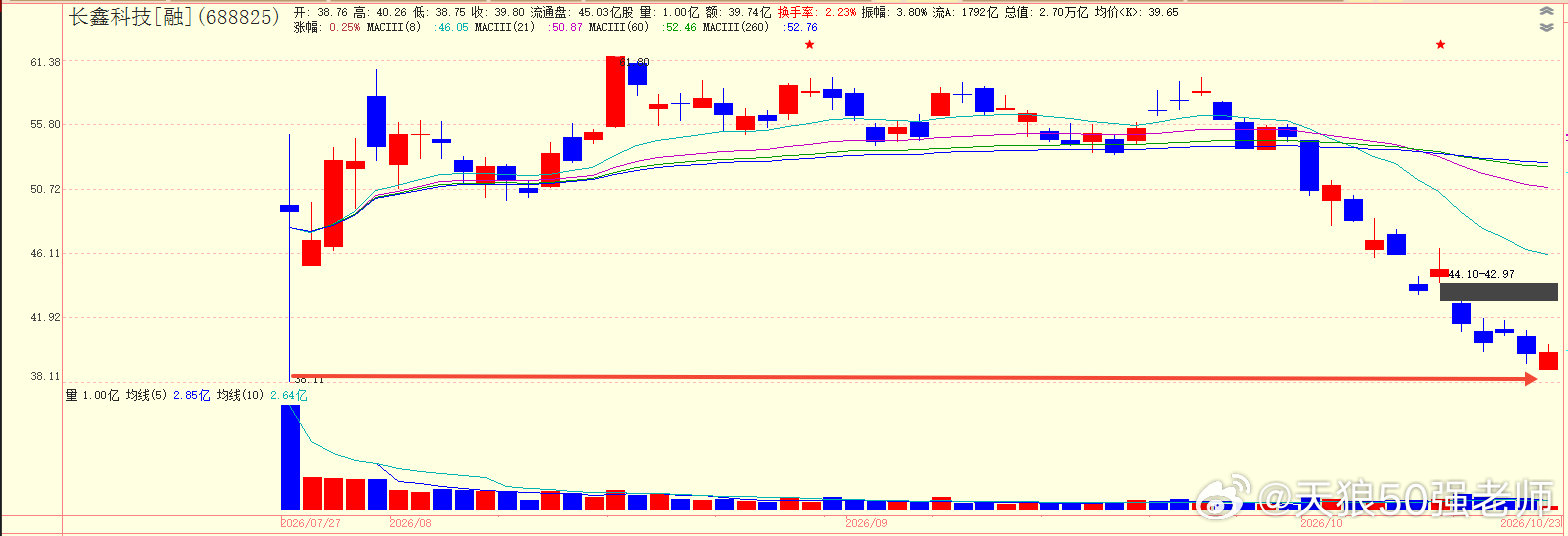Click the low price 低: 38.75

441,13
